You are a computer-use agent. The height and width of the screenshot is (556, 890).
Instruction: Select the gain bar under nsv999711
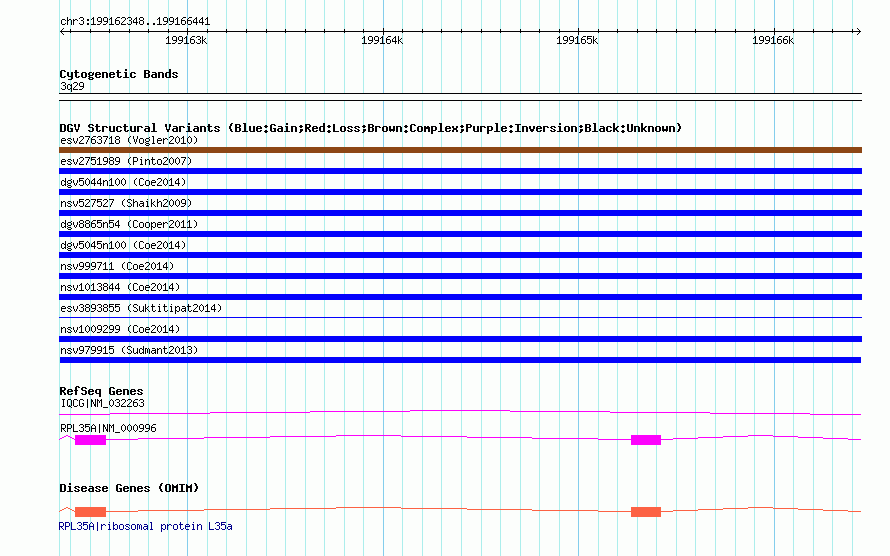tap(460, 276)
